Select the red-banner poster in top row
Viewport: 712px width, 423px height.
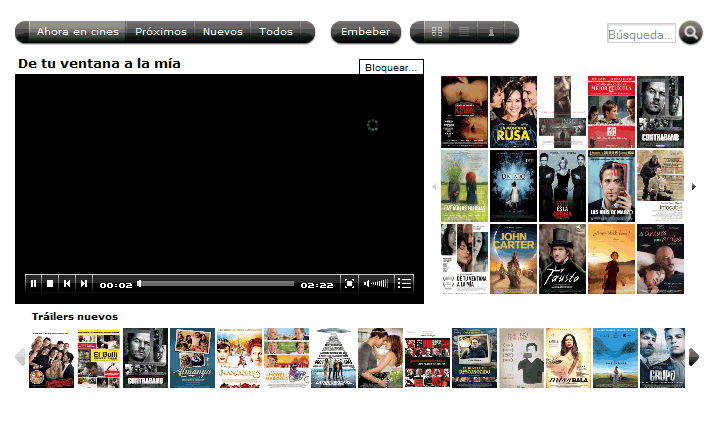(611, 112)
